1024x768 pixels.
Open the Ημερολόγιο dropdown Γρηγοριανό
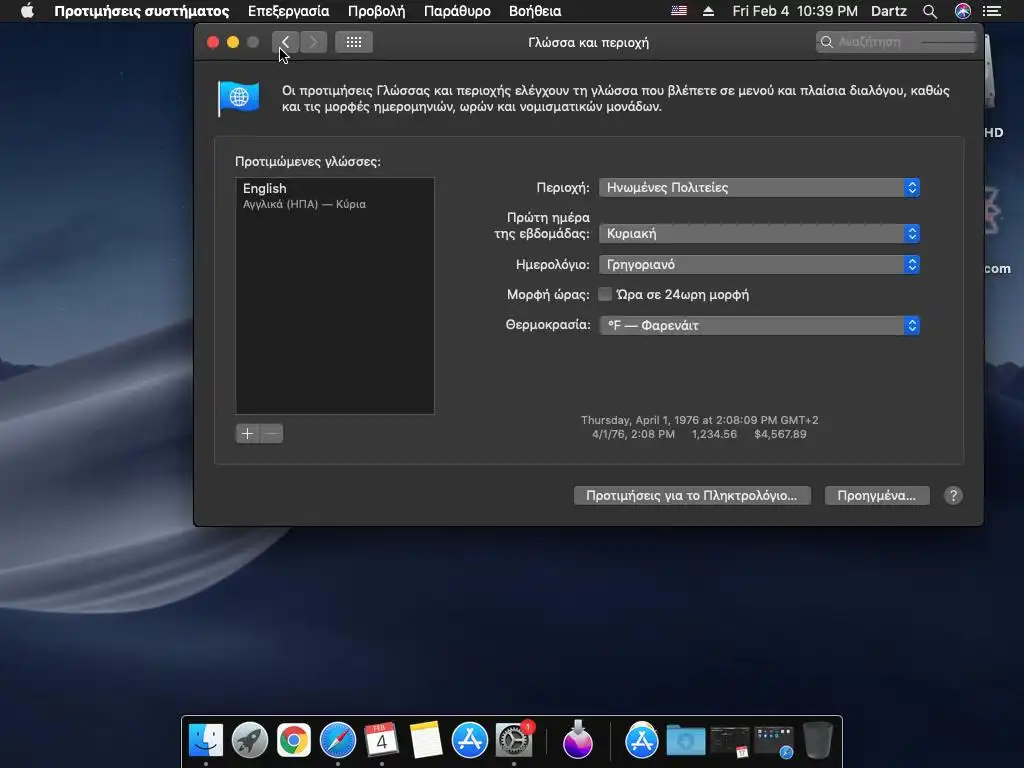[759, 264]
